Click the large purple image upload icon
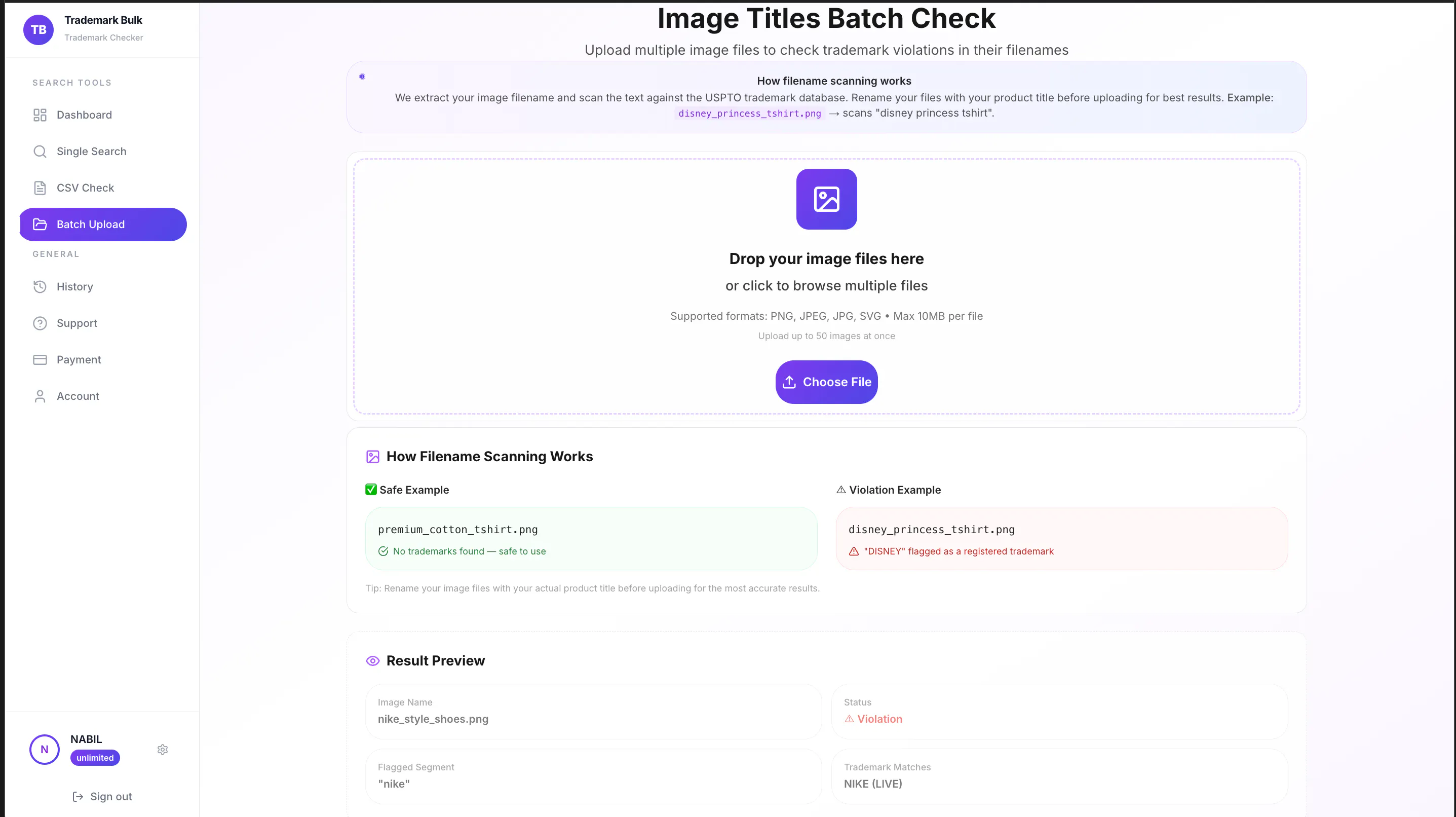The height and width of the screenshot is (817, 1456). [x=826, y=199]
